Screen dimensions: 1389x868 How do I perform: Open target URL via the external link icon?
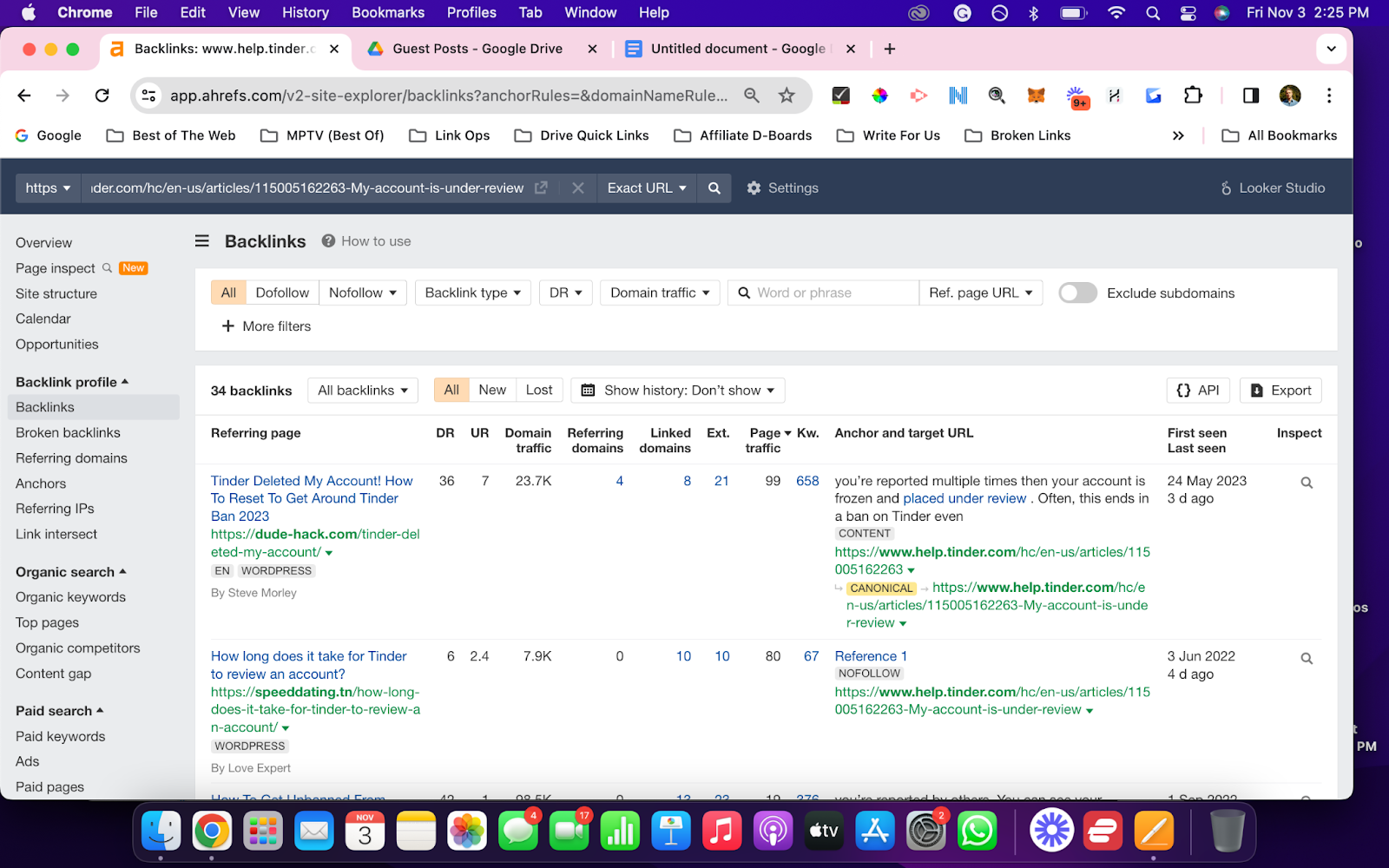[x=541, y=187]
